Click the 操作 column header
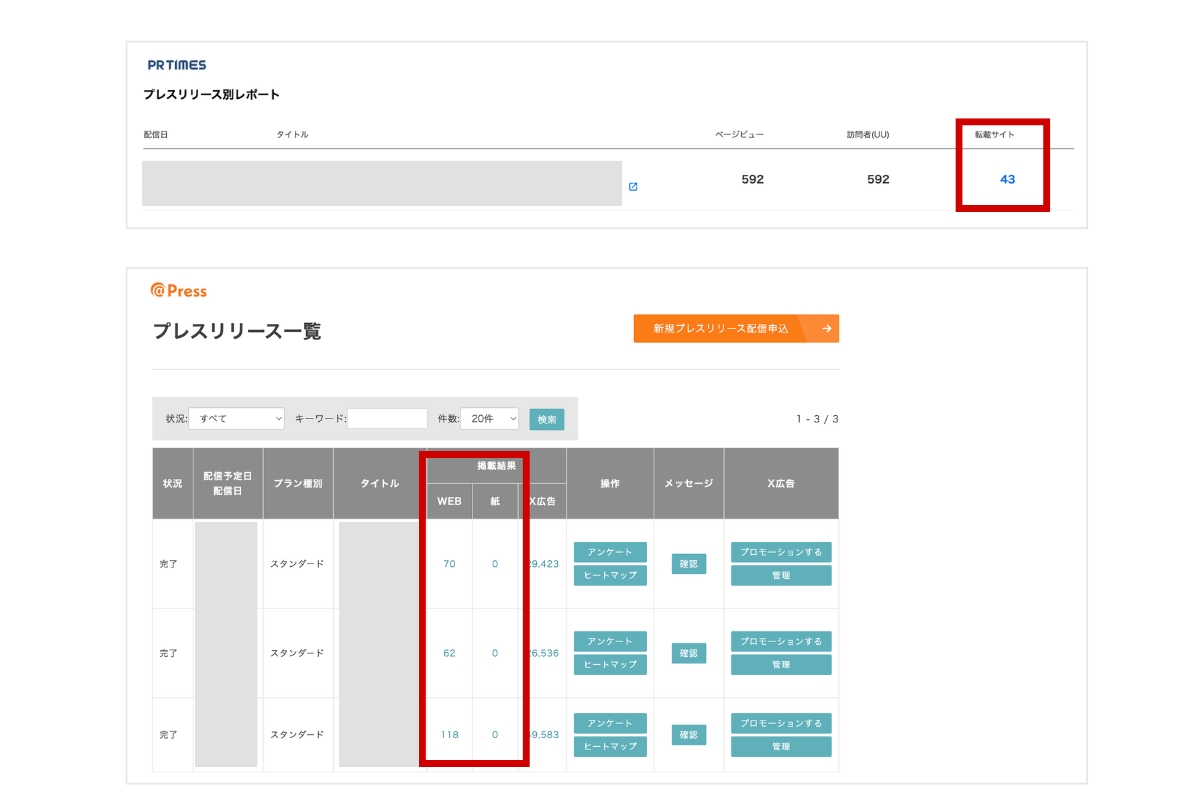The image size is (1200, 800). pyautogui.click(x=610, y=483)
